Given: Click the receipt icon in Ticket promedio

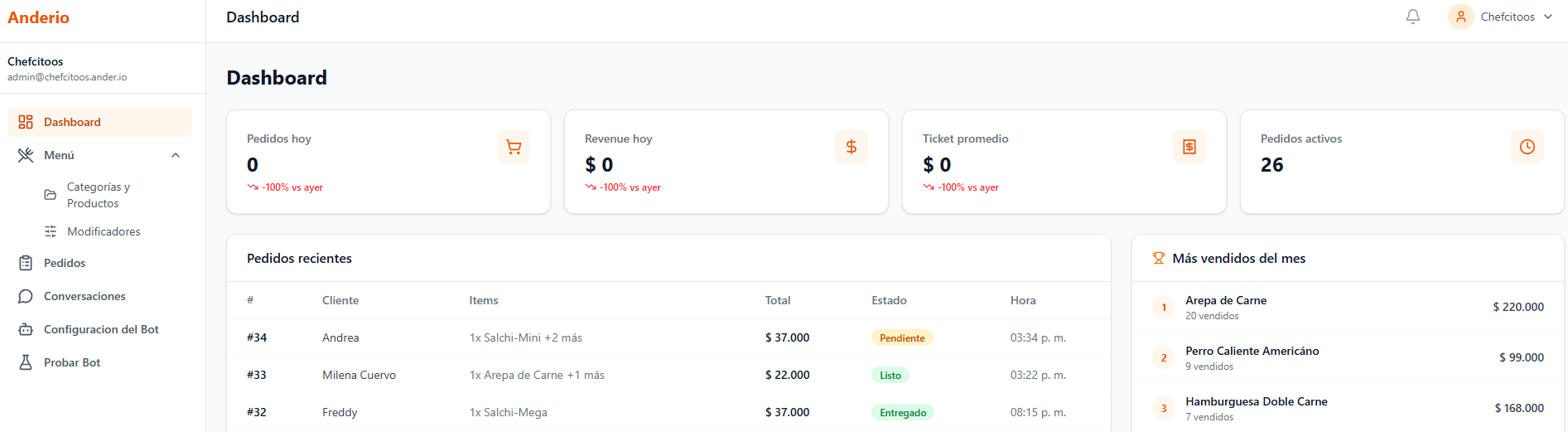Looking at the screenshot, I should pos(1189,147).
